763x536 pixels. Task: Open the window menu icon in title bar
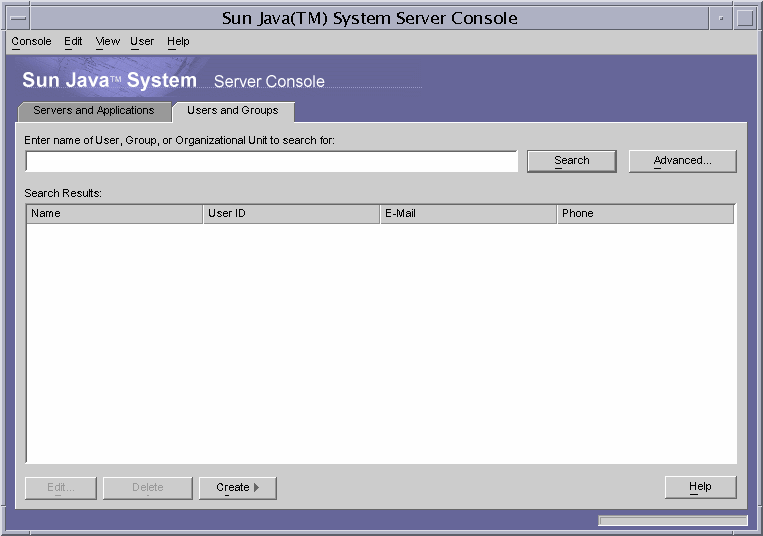tap(18, 18)
